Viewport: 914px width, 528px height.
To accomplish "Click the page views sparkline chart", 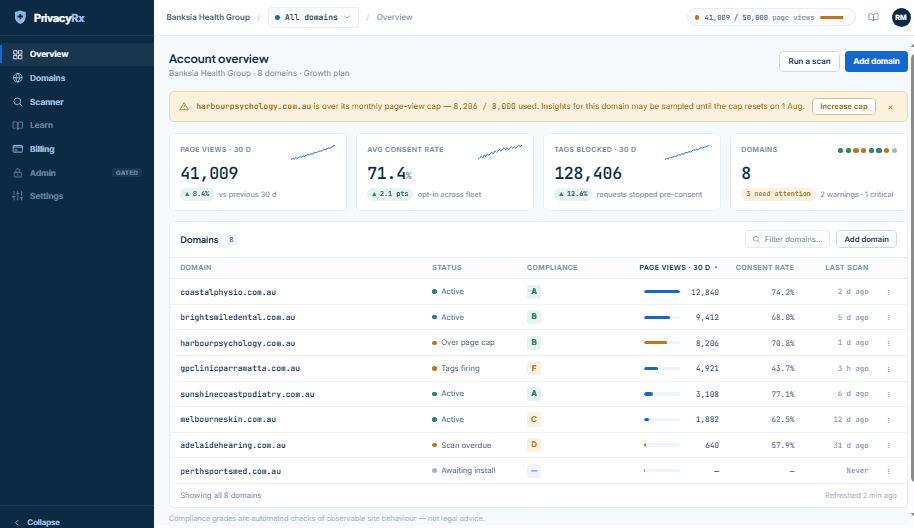I will coord(313,152).
